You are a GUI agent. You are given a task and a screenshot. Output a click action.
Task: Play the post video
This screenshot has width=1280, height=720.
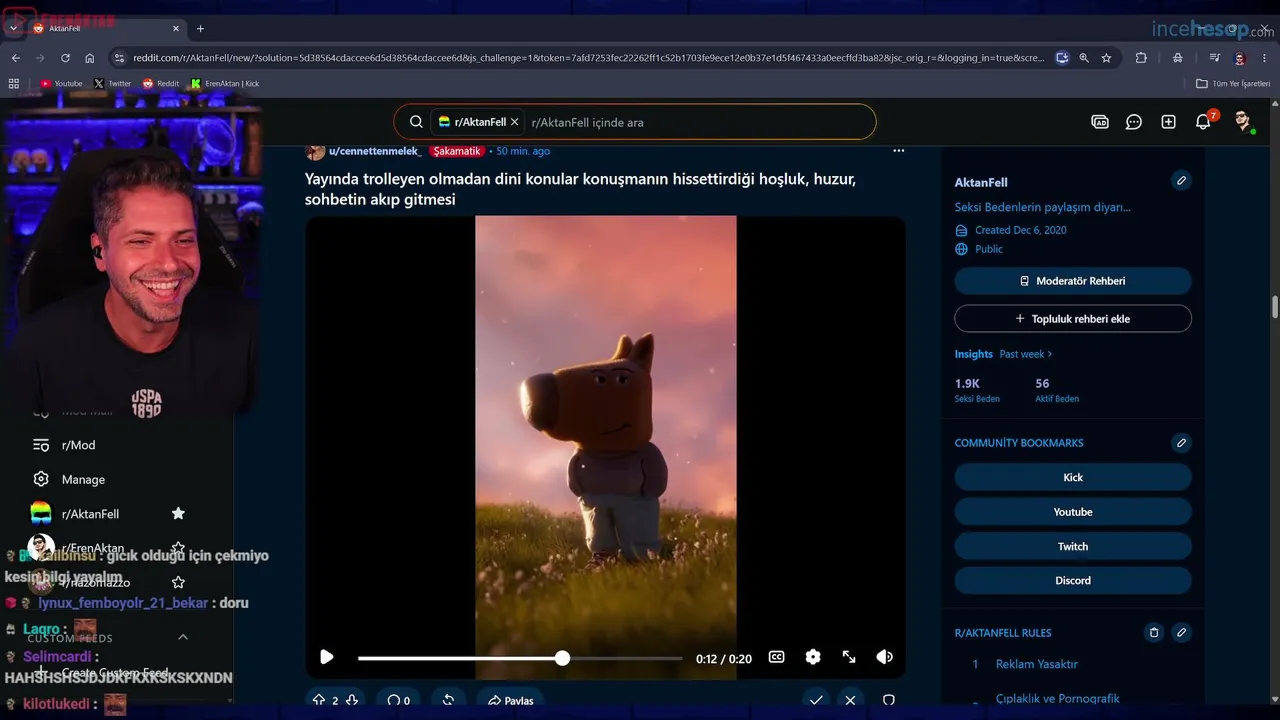(326, 657)
